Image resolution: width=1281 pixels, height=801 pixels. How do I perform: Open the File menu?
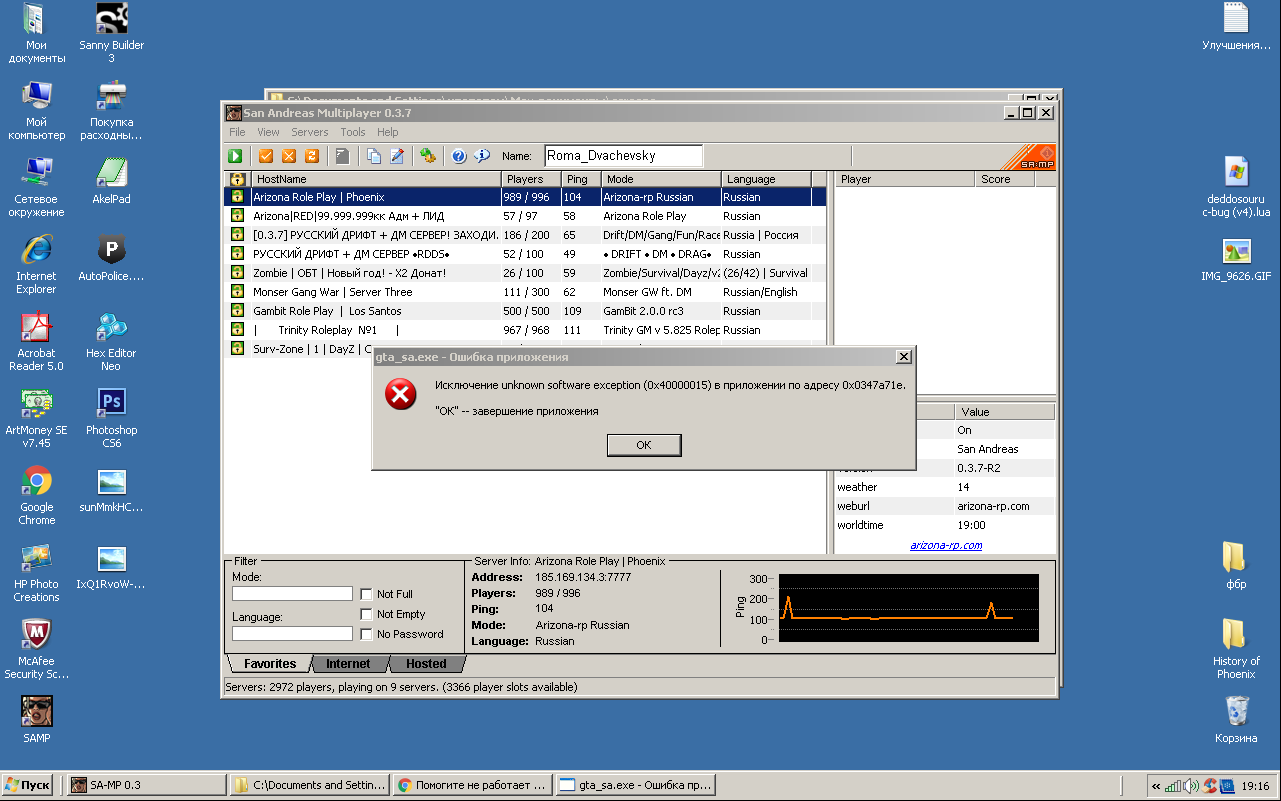(x=237, y=132)
